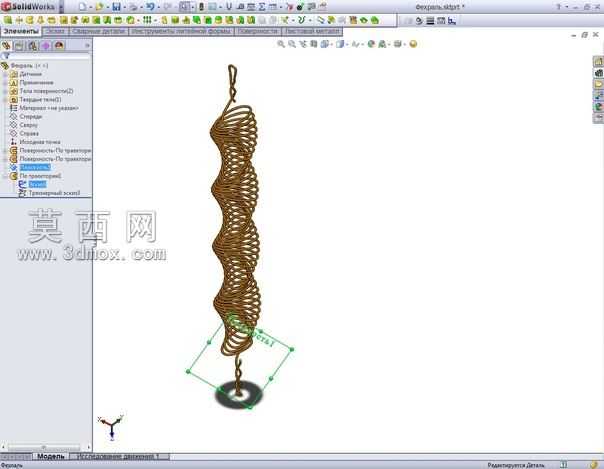Viewport: 604px width, 469px height.
Task: Open the dropdown arrow beside Undo icon
Action: point(158,7)
